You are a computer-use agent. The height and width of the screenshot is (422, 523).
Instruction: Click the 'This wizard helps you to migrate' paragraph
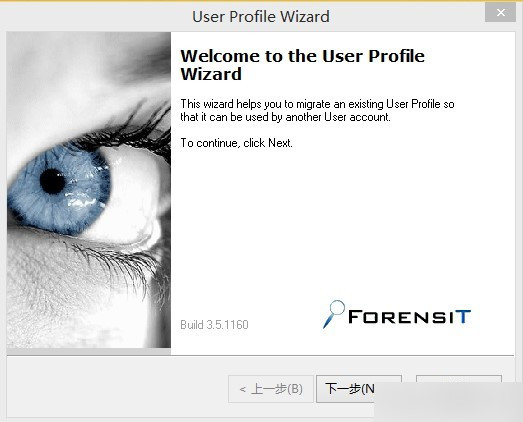coord(317,110)
